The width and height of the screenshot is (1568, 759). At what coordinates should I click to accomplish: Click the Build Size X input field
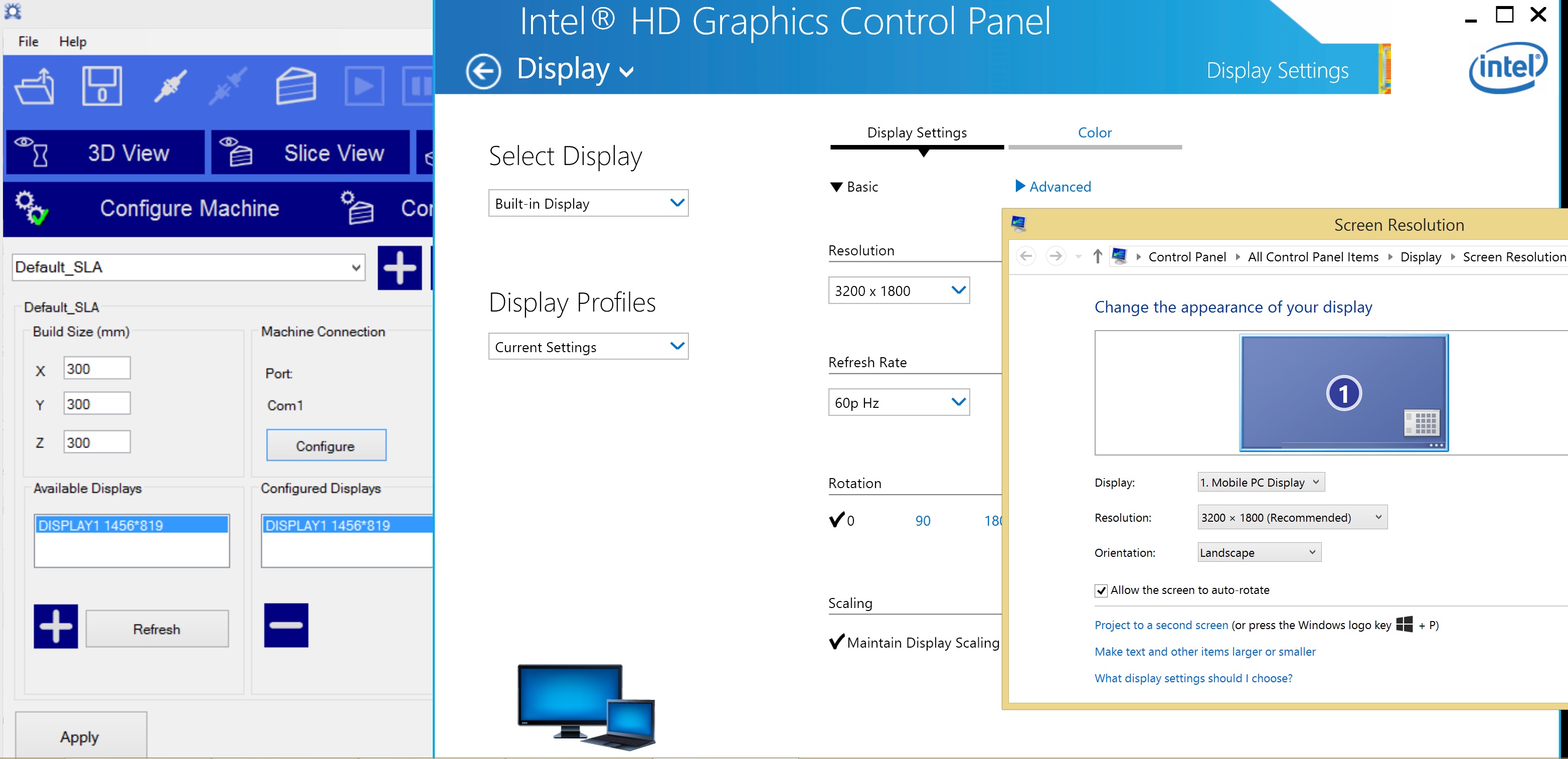(x=96, y=369)
